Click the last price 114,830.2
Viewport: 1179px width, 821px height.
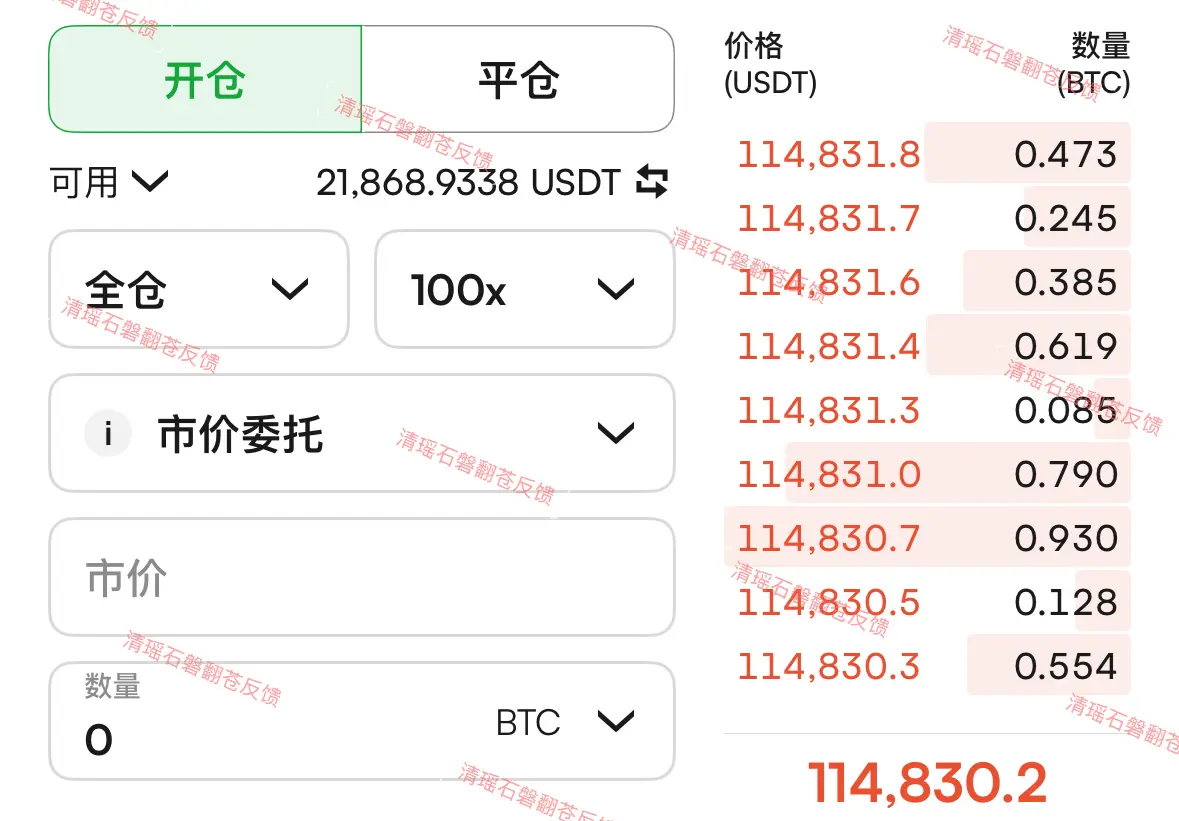coord(927,783)
